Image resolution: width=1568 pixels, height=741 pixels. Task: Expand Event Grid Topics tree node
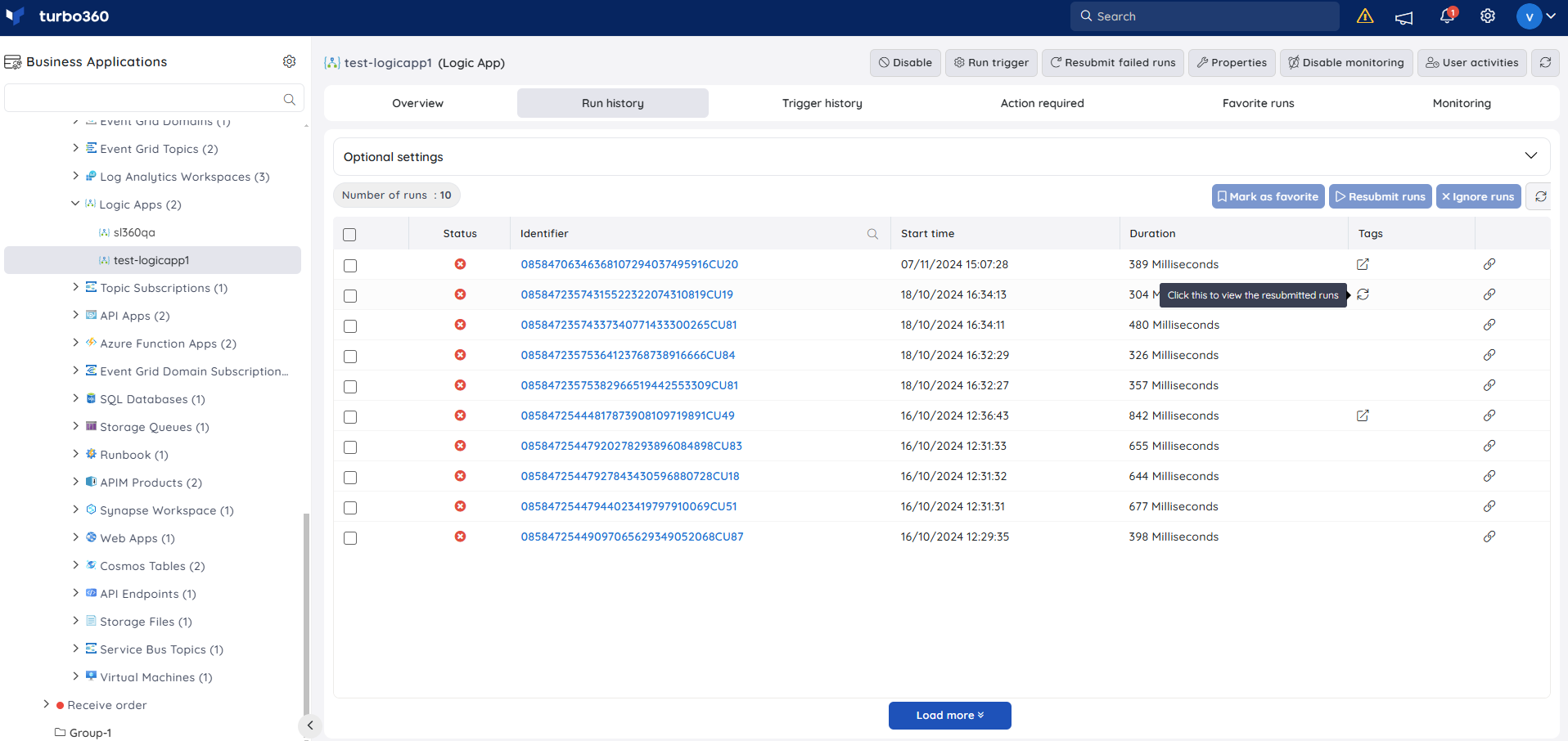point(76,148)
